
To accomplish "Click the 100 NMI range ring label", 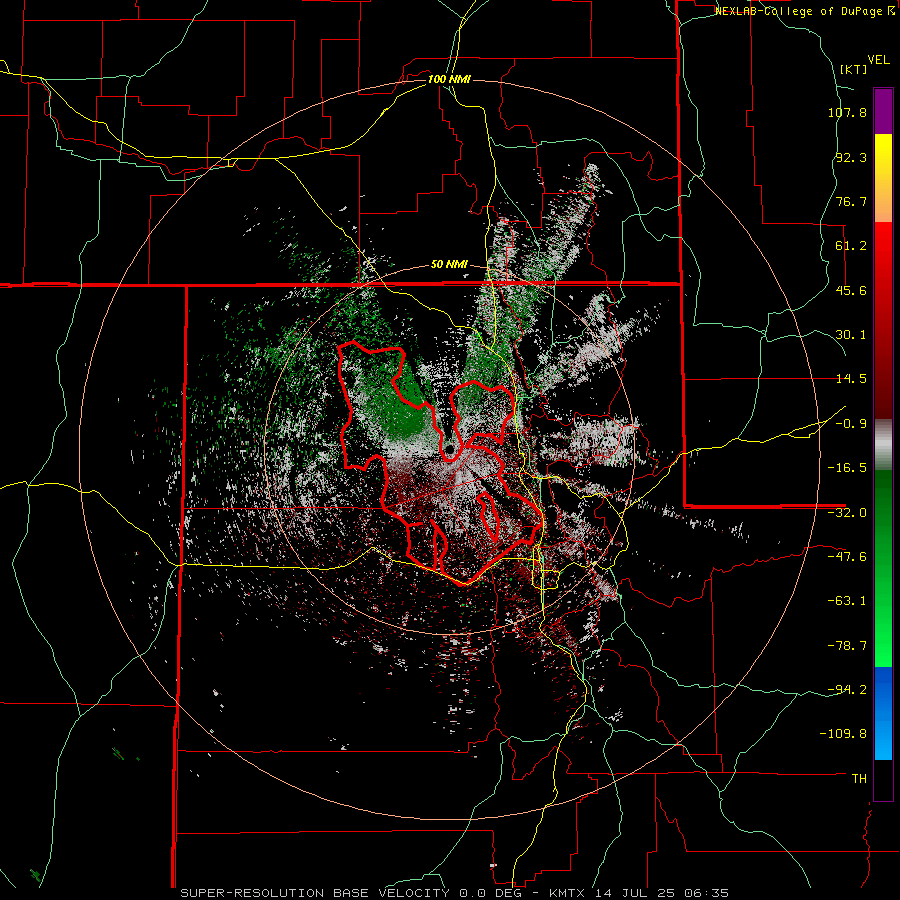I will click(x=449, y=79).
